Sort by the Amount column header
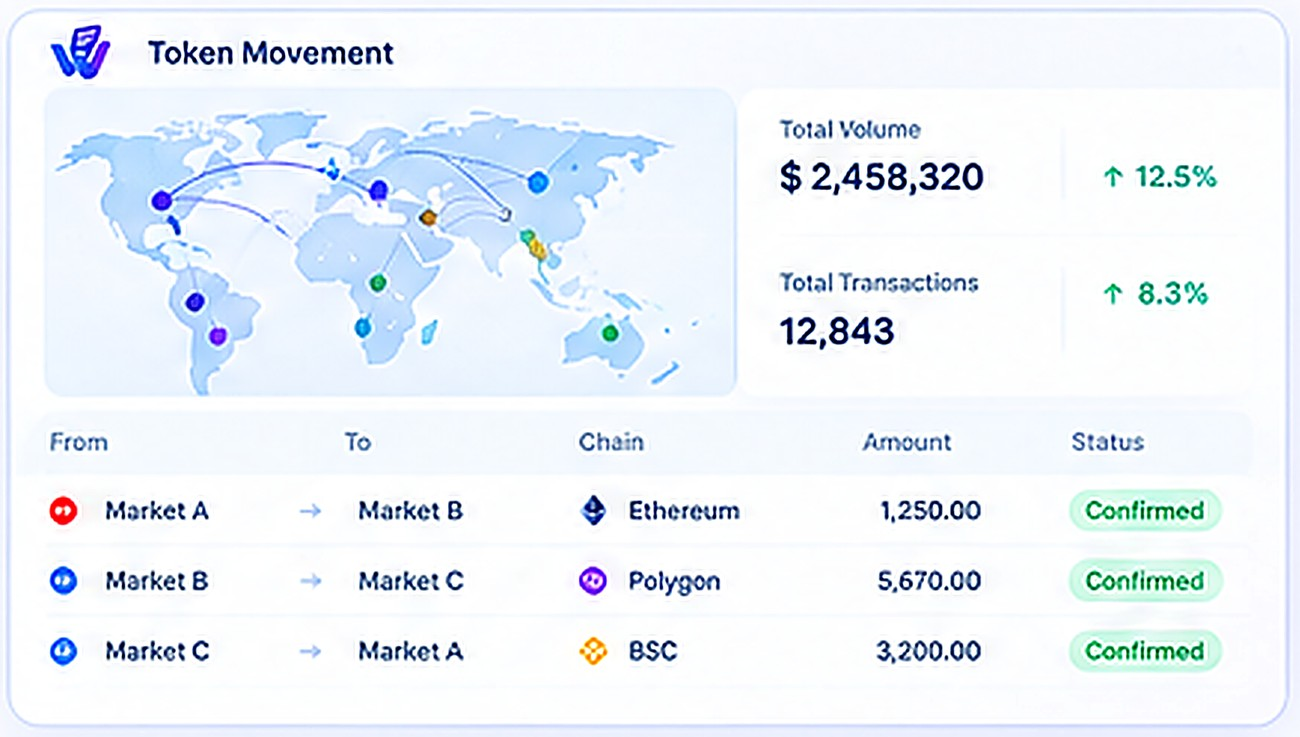Image resolution: width=1300 pixels, height=737 pixels. [x=907, y=442]
